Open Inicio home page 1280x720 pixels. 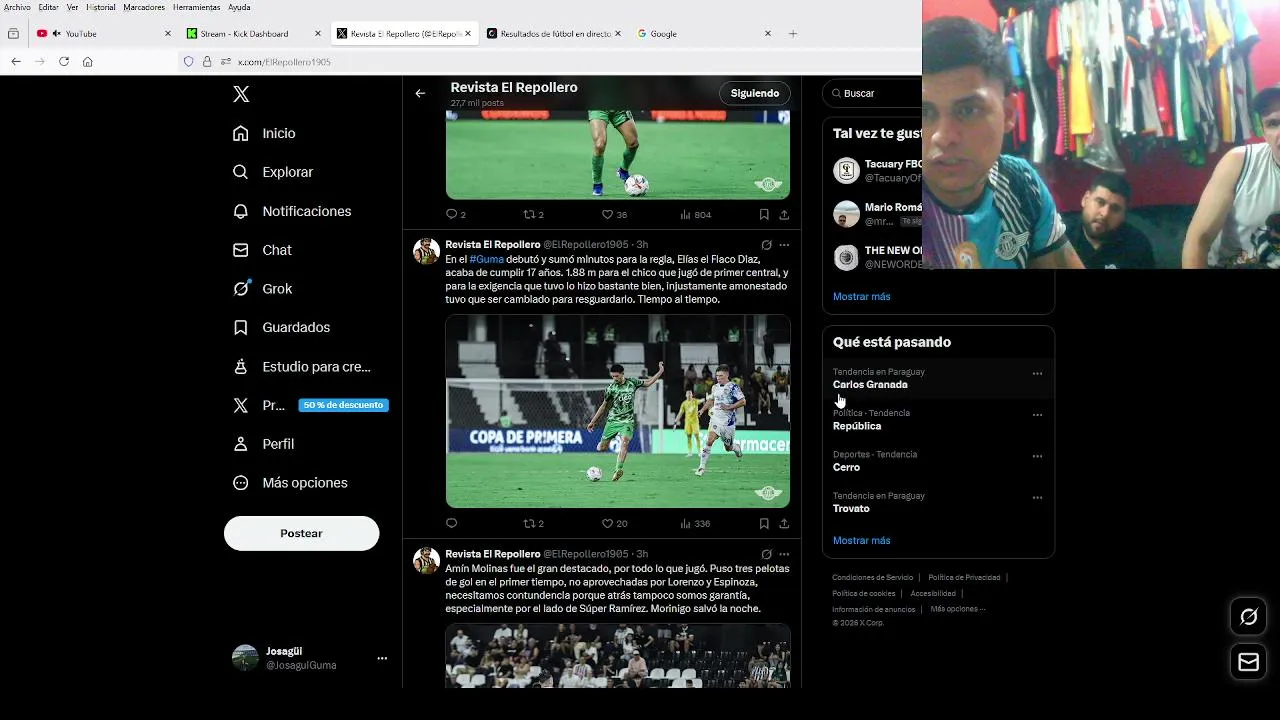(x=264, y=133)
